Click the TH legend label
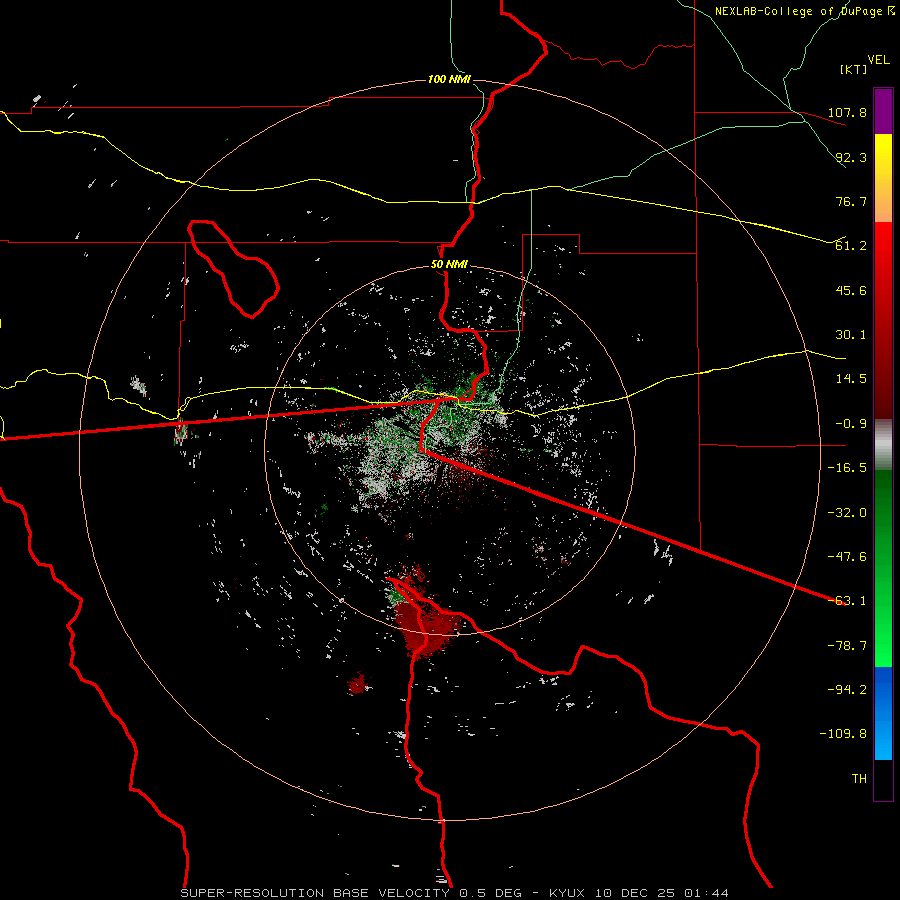Viewport: 900px width, 900px height. (x=859, y=779)
